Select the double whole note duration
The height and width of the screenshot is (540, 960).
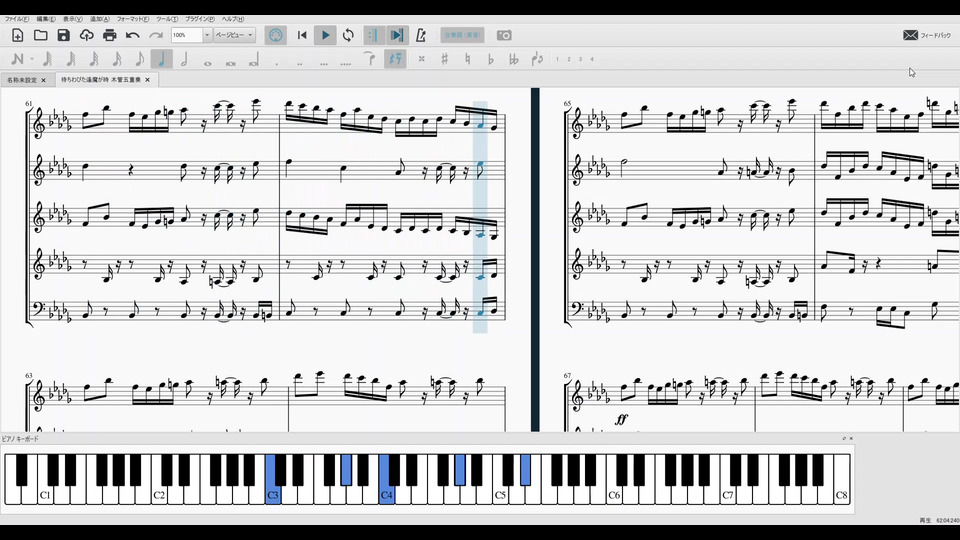[x=231, y=62]
